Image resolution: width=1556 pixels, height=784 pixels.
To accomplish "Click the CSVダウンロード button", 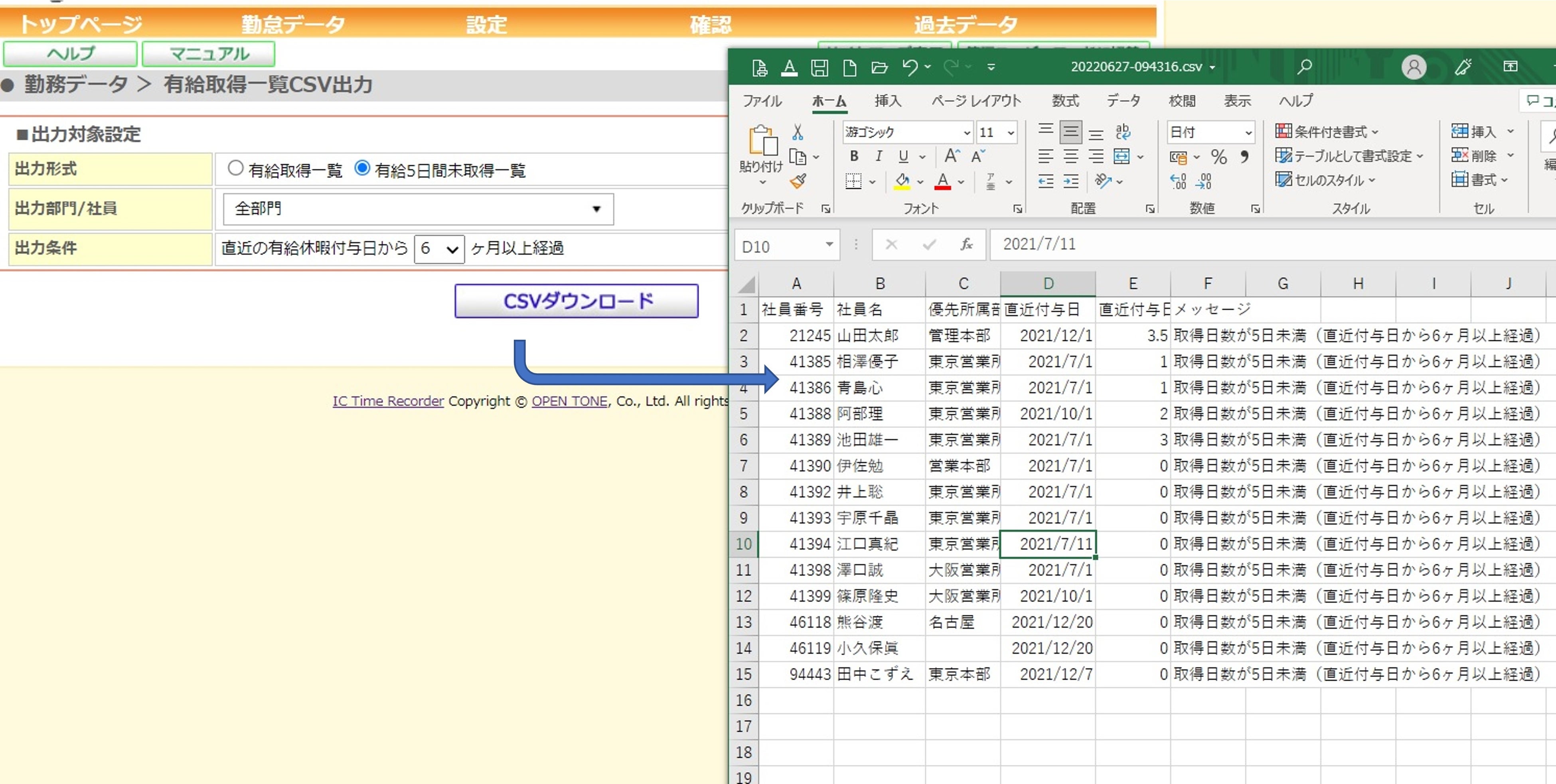I will [576, 301].
